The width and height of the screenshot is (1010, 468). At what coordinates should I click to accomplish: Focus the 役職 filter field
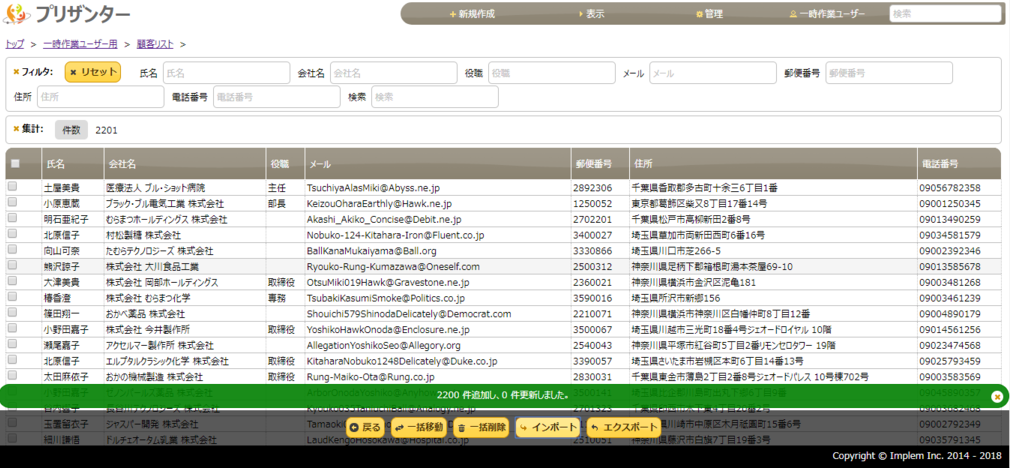tap(551, 73)
